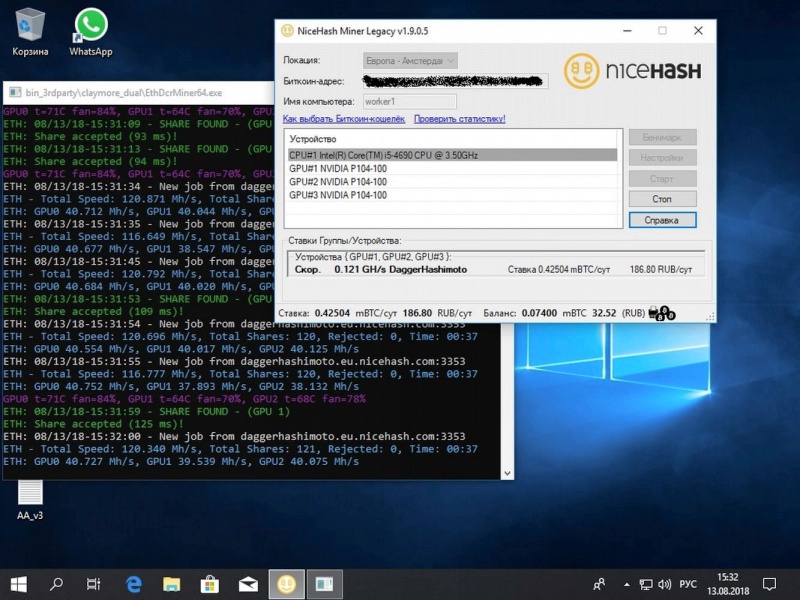Viewport: 800px width, 600px height.
Task: Click balance value 0.07400 in the status bar
Action: pyautogui.click(x=539, y=313)
